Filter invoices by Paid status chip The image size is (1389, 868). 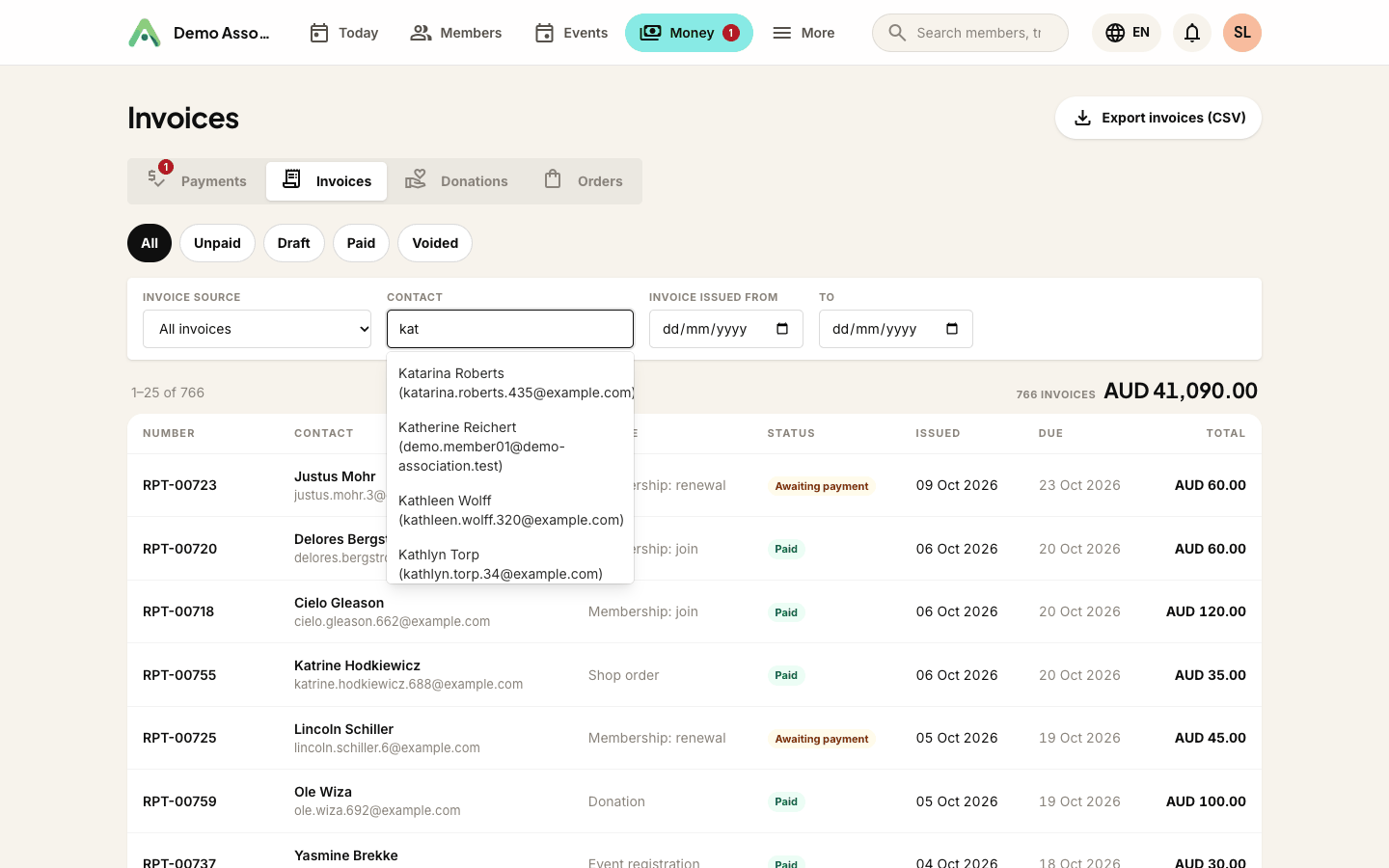361,243
